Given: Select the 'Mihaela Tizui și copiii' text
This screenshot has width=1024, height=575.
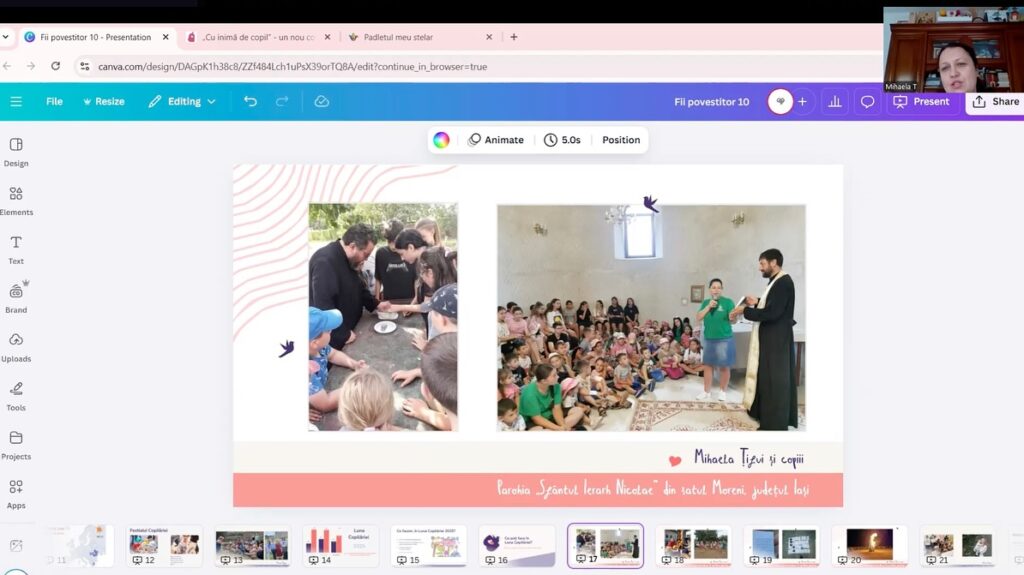Looking at the screenshot, I should 749,459.
